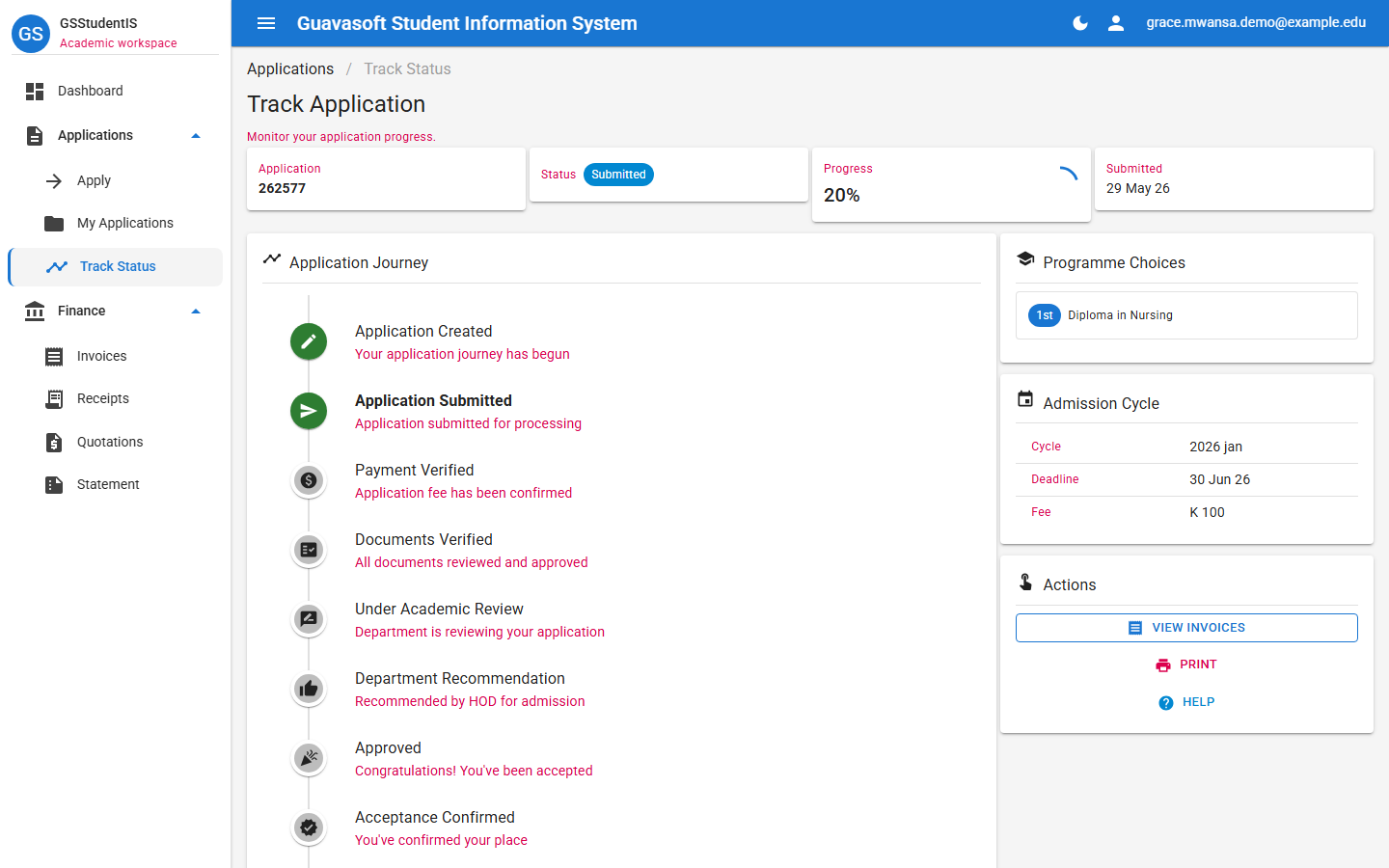The image size is (1389, 868).
Task: Click the Payment Verified step title
Action: click(x=415, y=471)
